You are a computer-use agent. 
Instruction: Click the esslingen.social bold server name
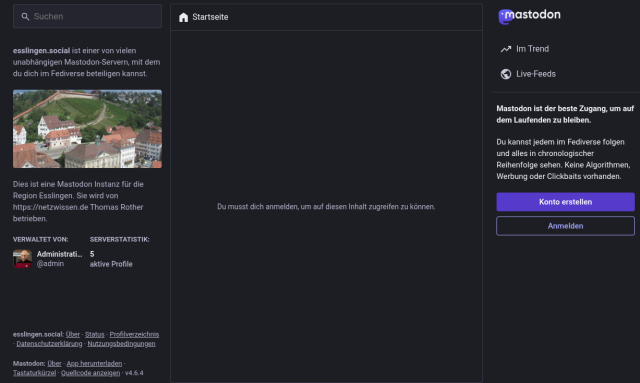41,51
